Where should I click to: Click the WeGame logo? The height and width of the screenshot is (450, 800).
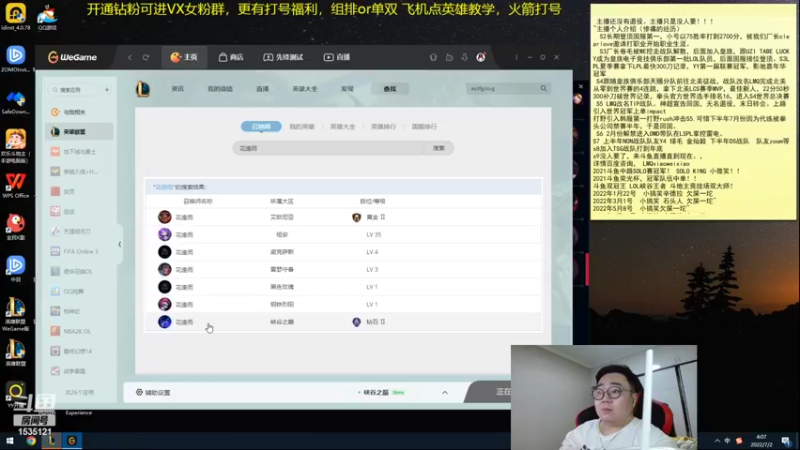(72, 57)
